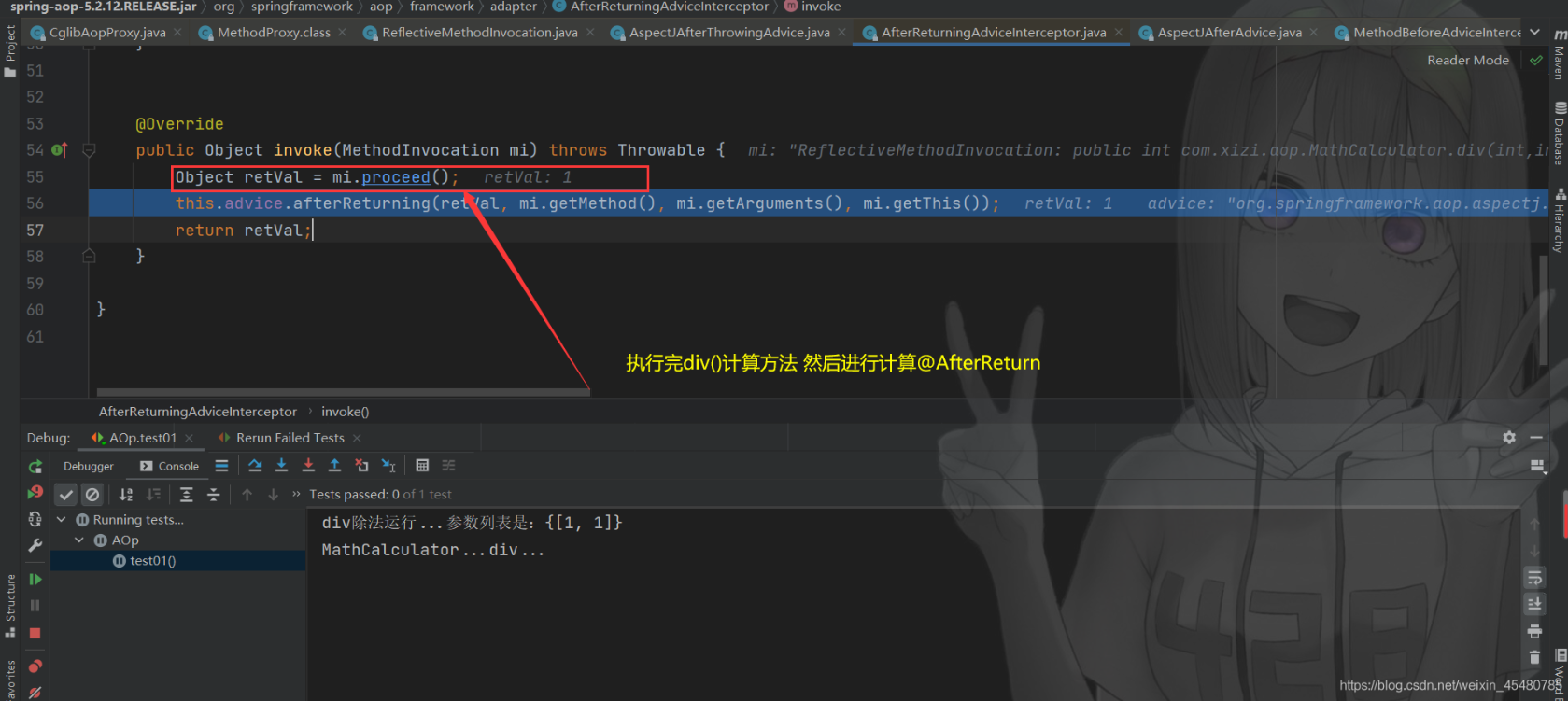Open debug settings via the wrench icon
The width and height of the screenshot is (1568, 701).
[35, 545]
